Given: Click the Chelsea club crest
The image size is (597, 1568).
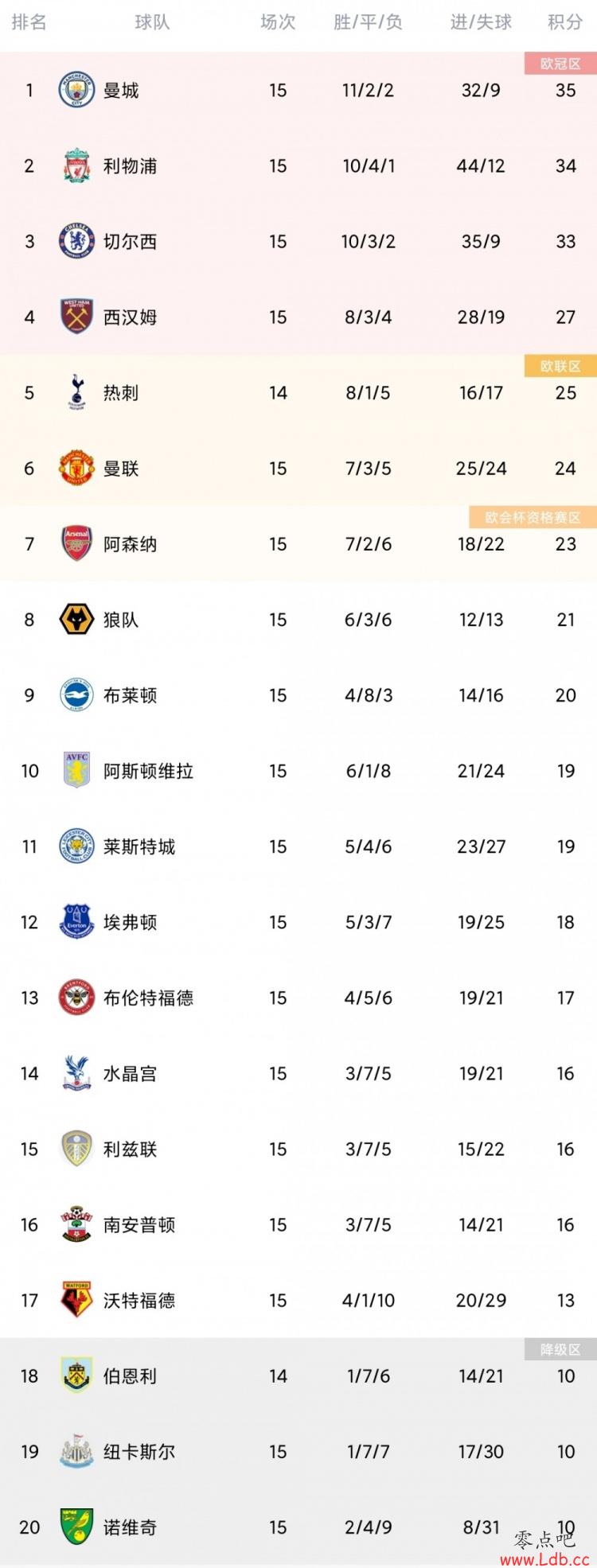Looking at the screenshot, I should (x=77, y=241).
